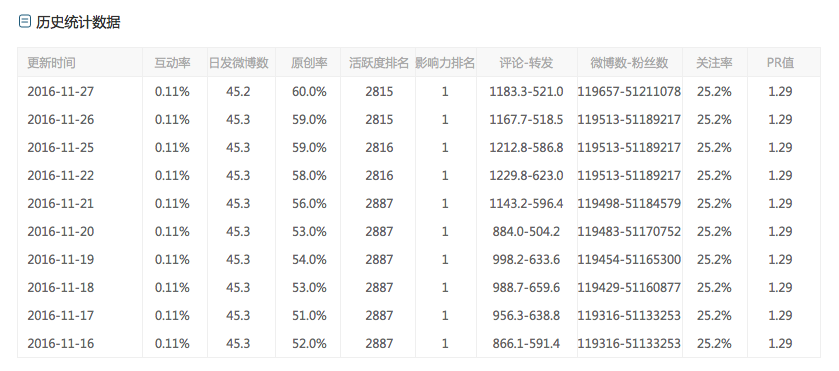The image size is (839, 371).
Task: Click the 互动率 column header
Action: pos(172,63)
